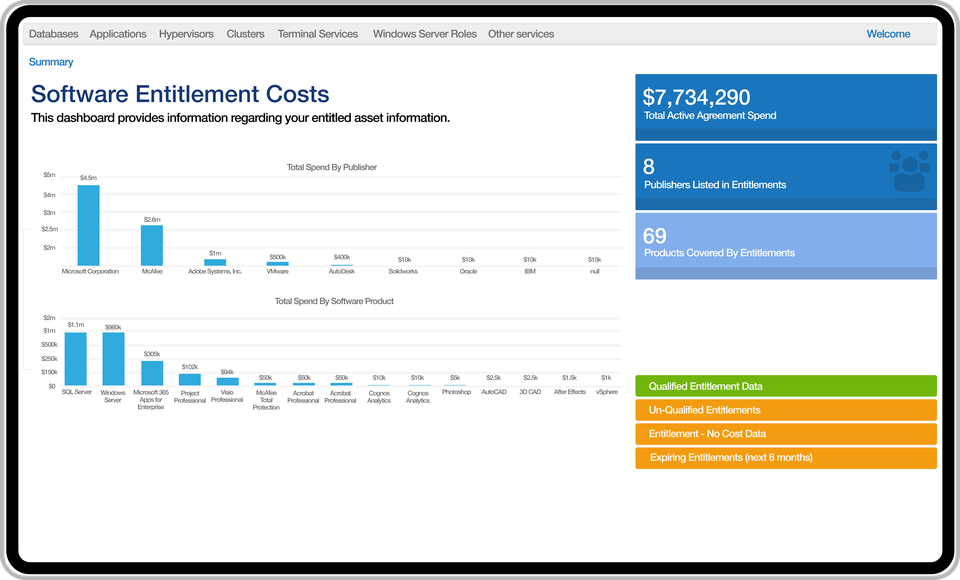Image resolution: width=960 pixels, height=580 pixels.
Task: Select the Project Professional $102k bar
Action: tap(190, 380)
